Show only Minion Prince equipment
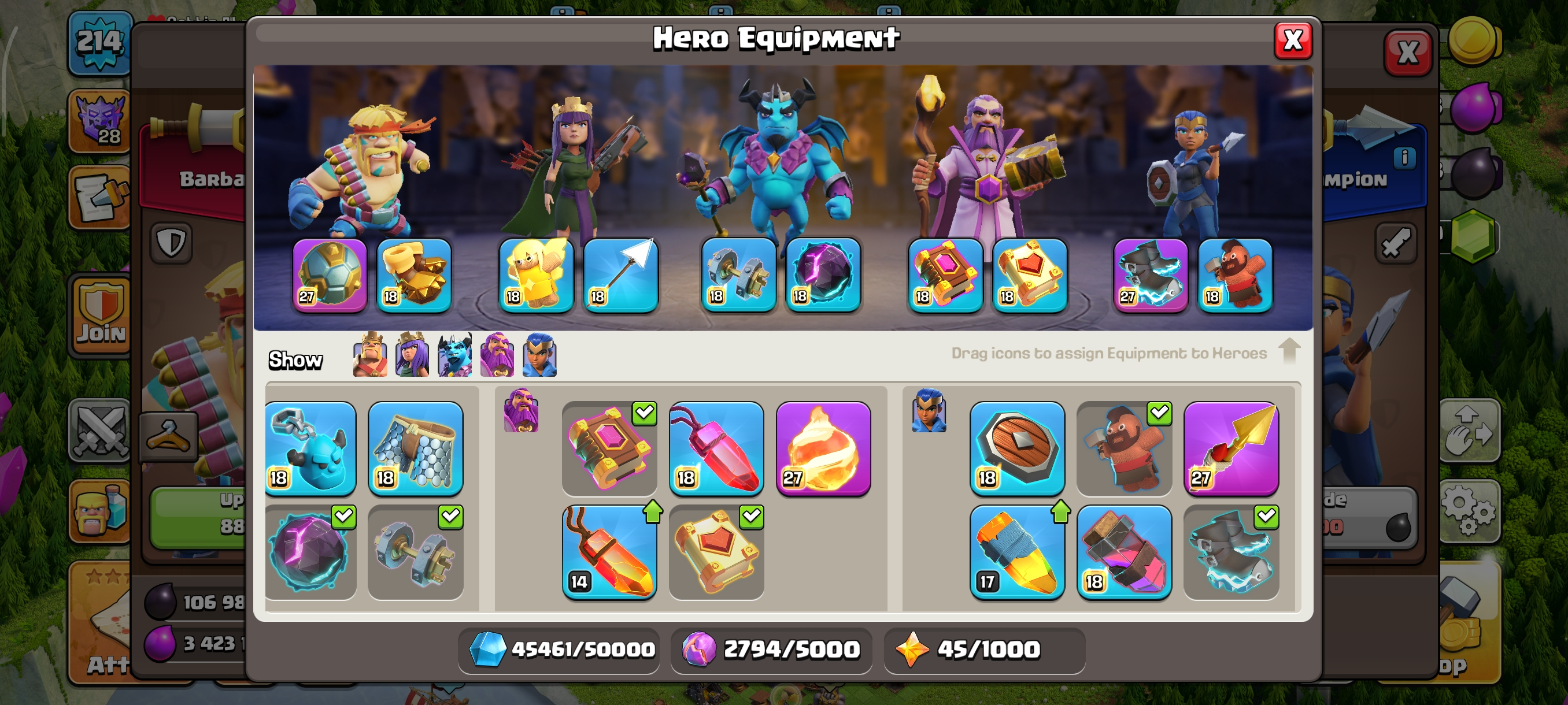This screenshot has width=1568, height=705. tap(454, 355)
